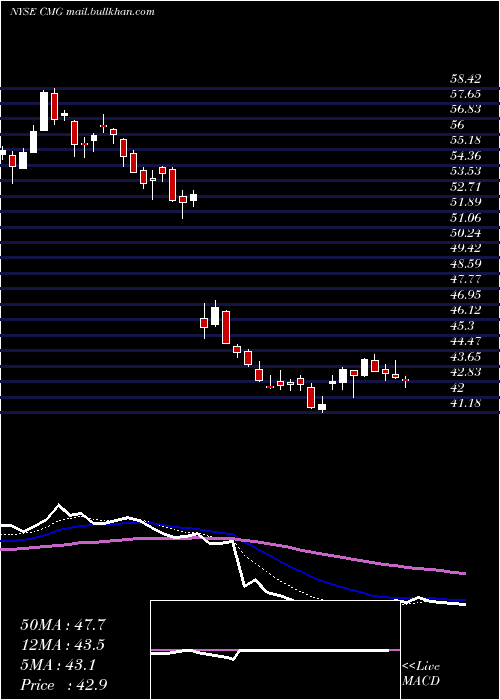Click the 51.06 price axis label

465,217
